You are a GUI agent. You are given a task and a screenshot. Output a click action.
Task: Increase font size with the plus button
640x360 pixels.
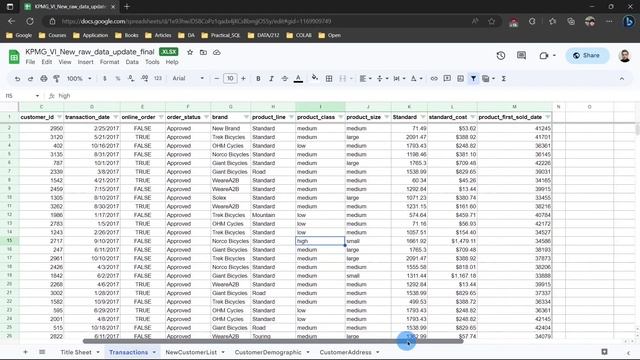[243, 78]
